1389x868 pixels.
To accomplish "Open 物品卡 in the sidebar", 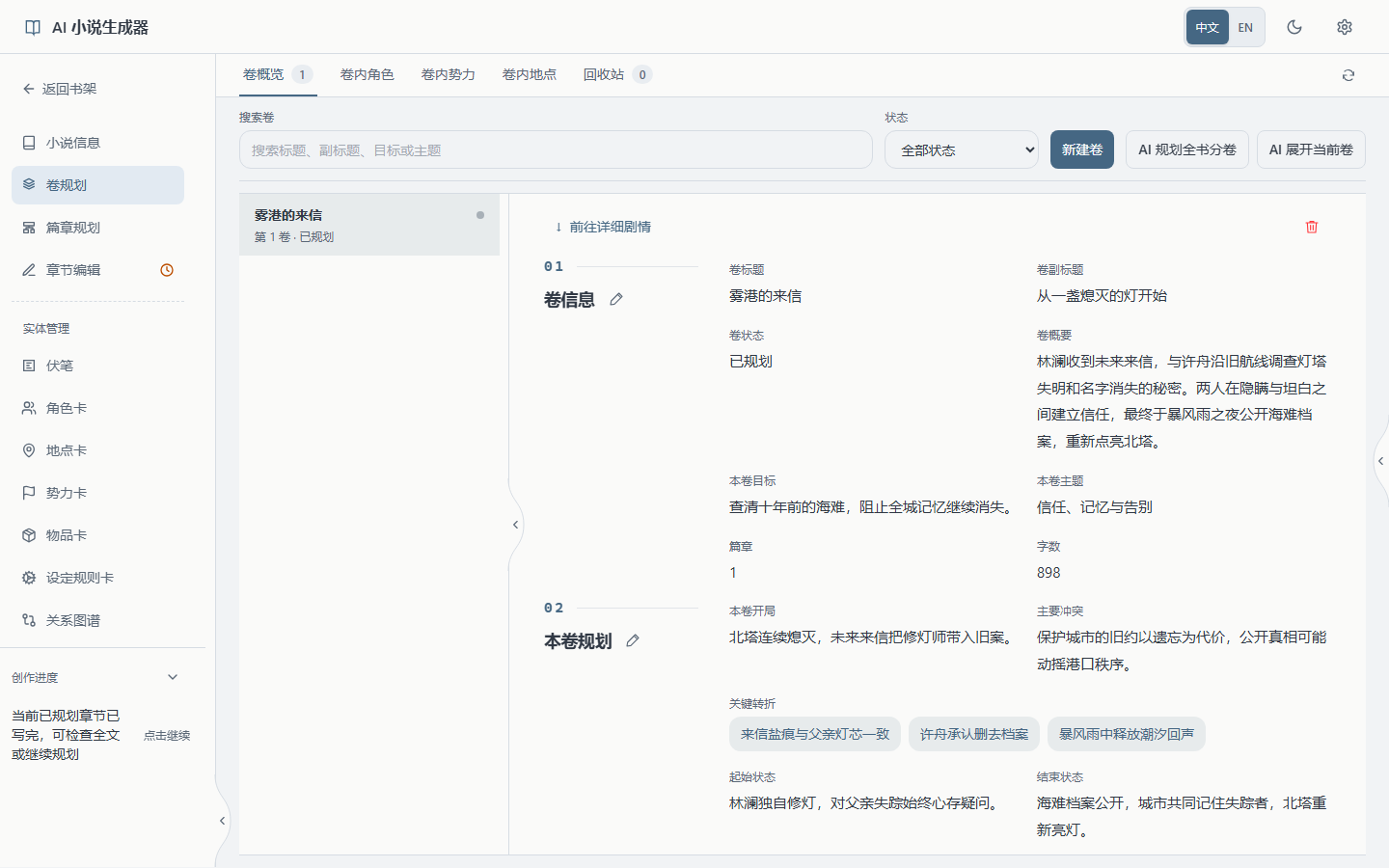I will click(97, 535).
